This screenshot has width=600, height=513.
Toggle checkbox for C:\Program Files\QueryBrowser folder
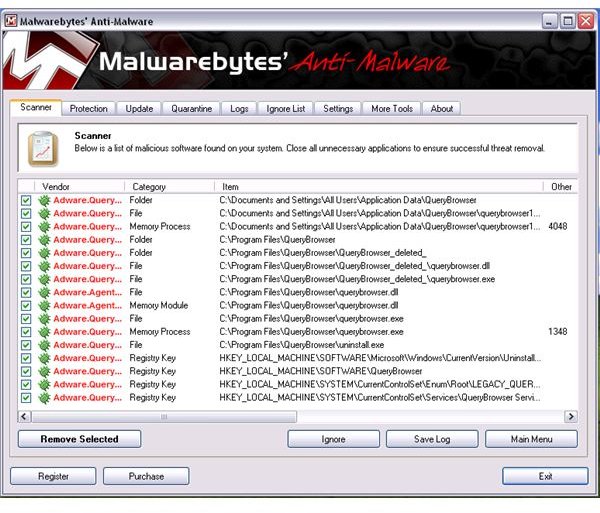26,240
